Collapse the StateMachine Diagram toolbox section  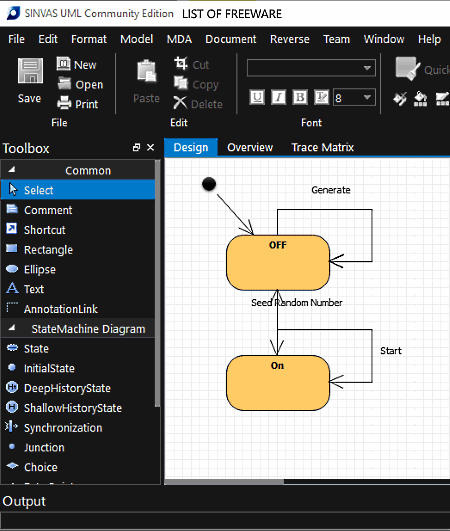coord(12,328)
